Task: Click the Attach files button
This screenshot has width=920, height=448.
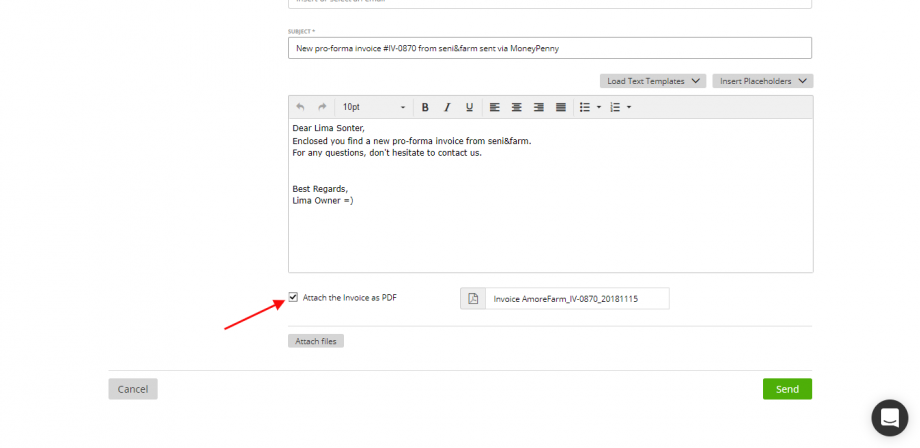Action: [x=316, y=341]
